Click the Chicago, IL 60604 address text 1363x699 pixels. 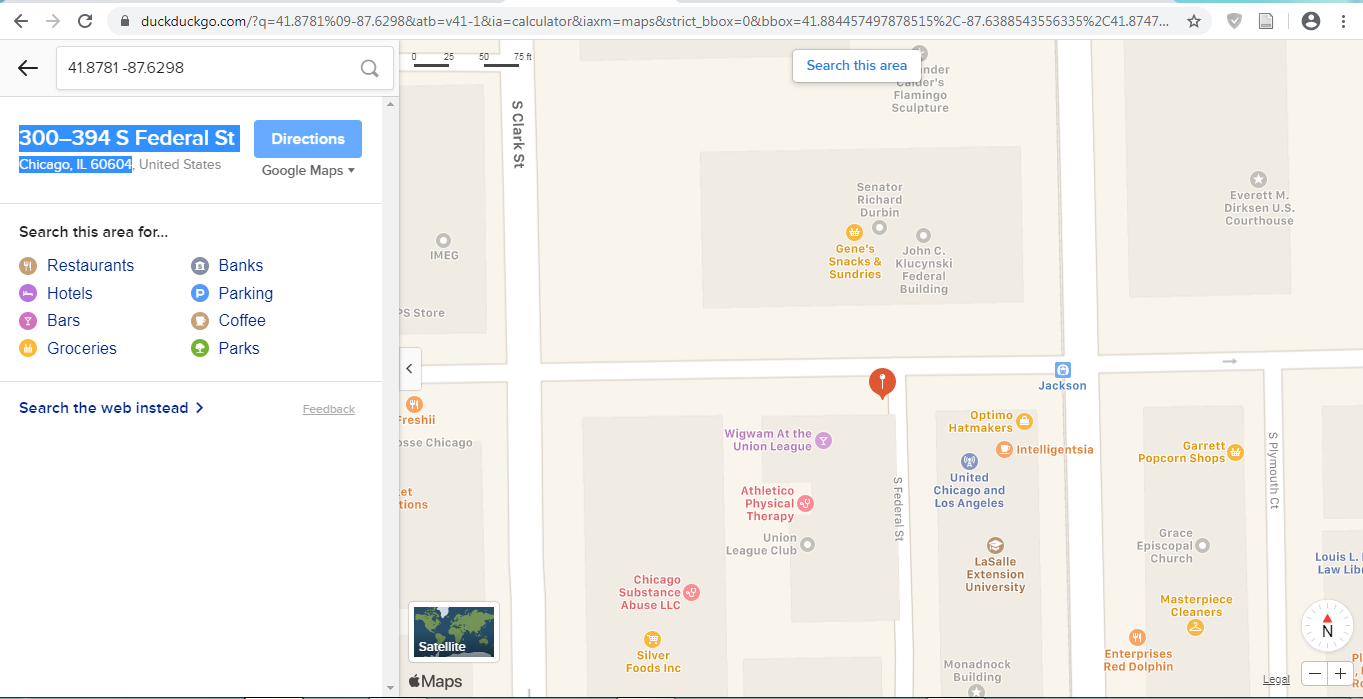[x=76, y=164]
